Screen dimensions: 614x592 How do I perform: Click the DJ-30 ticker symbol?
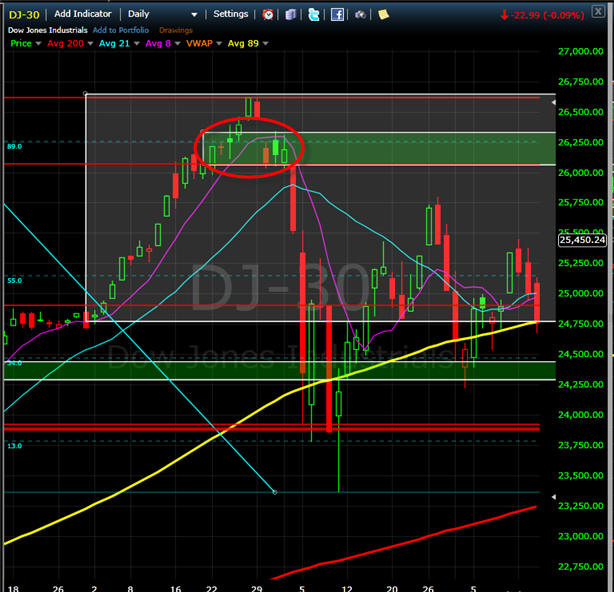click(x=24, y=15)
